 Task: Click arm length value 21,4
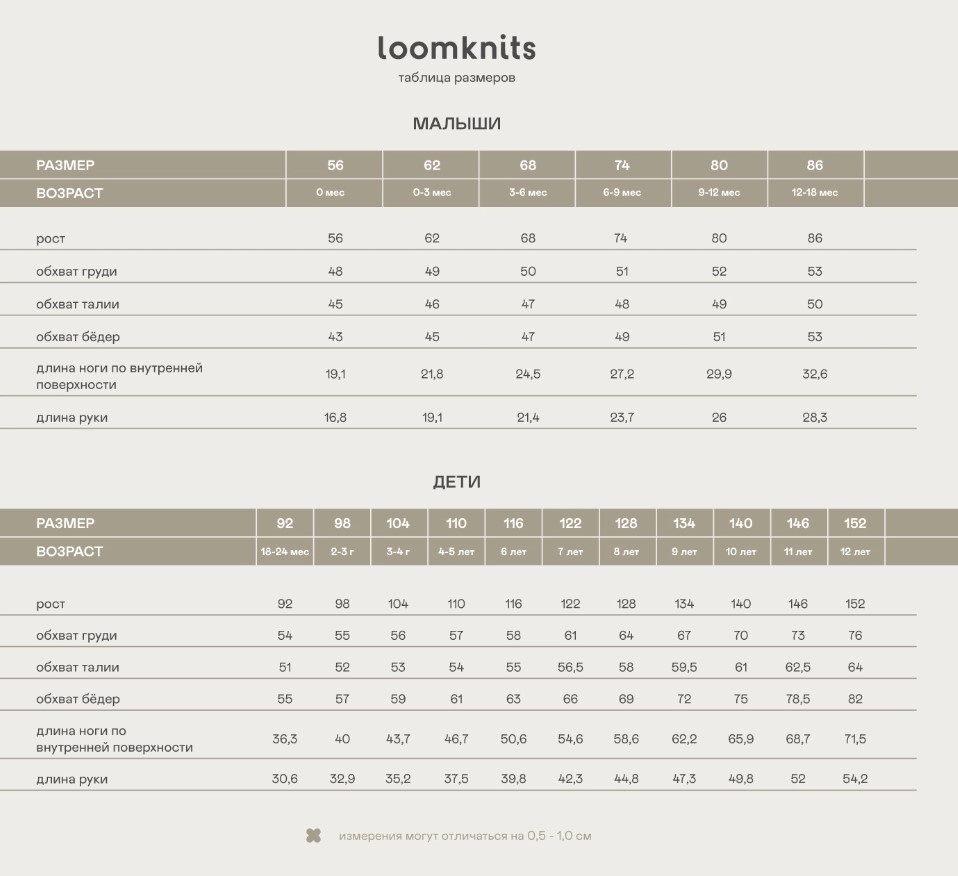pos(528,418)
